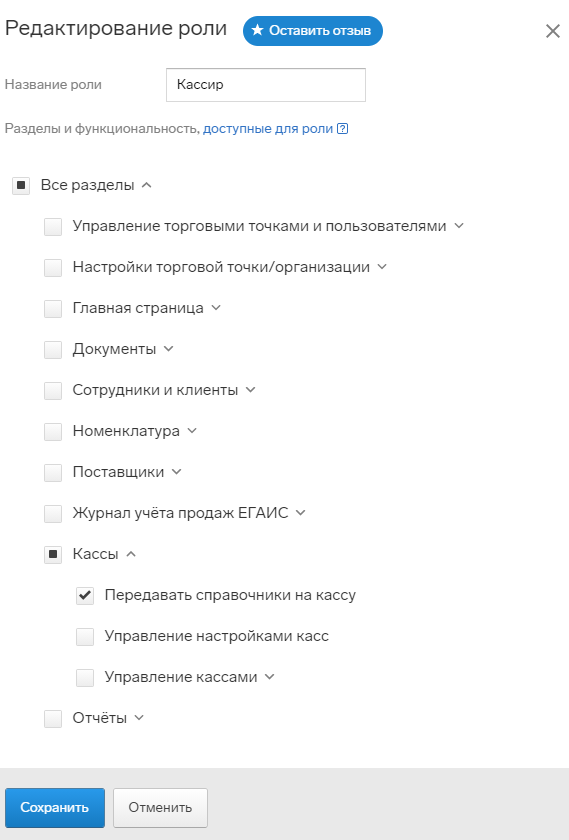Click the Отменить button
The height and width of the screenshot is (840, 569).
(x=160, y=807)
